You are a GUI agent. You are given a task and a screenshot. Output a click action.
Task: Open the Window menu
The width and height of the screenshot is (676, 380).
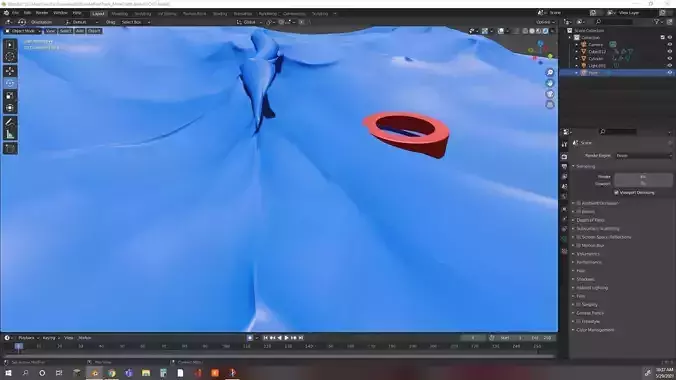pos(60,13)
